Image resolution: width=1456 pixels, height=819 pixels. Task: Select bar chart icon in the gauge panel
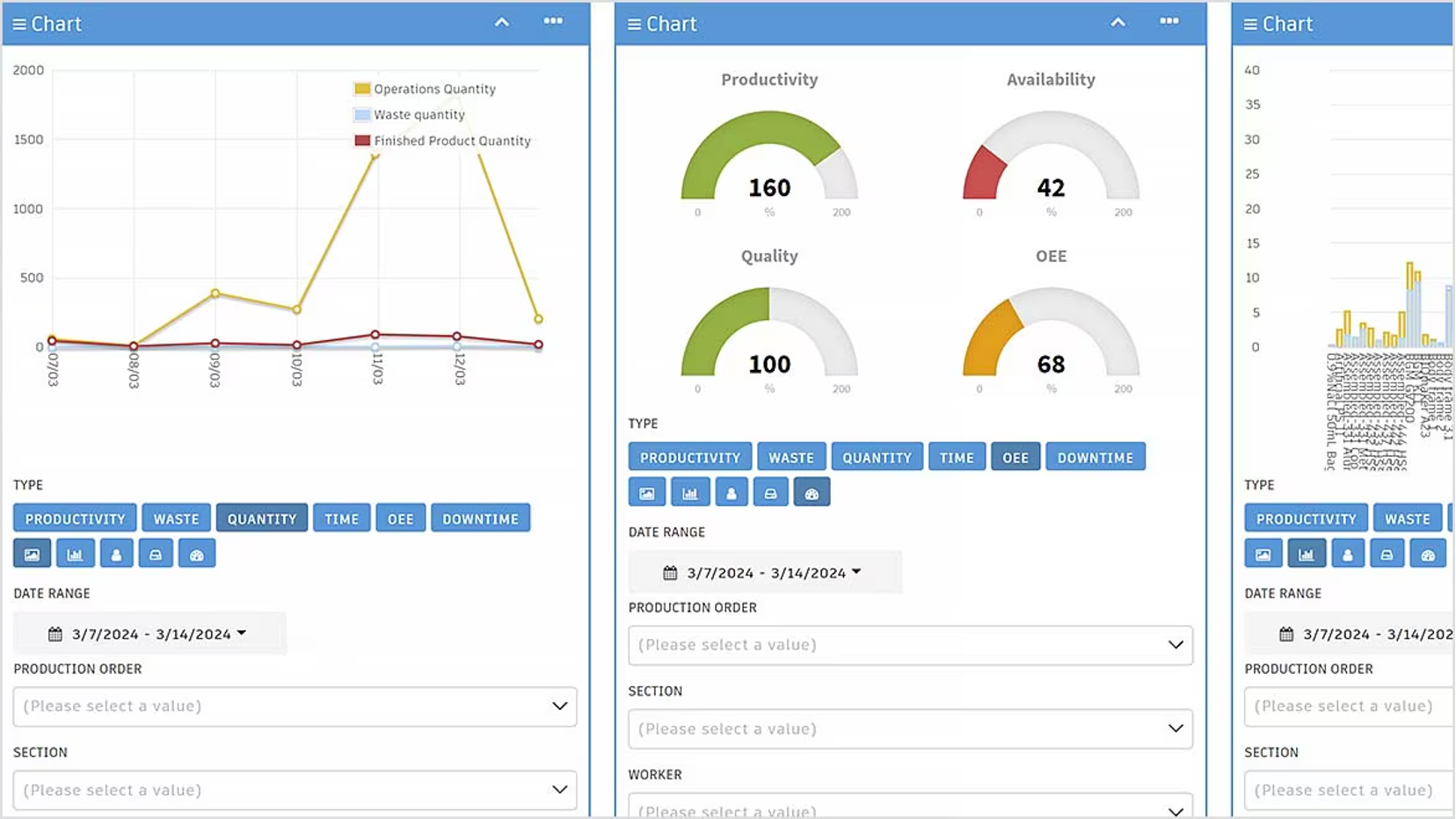(x=690, y=492)
